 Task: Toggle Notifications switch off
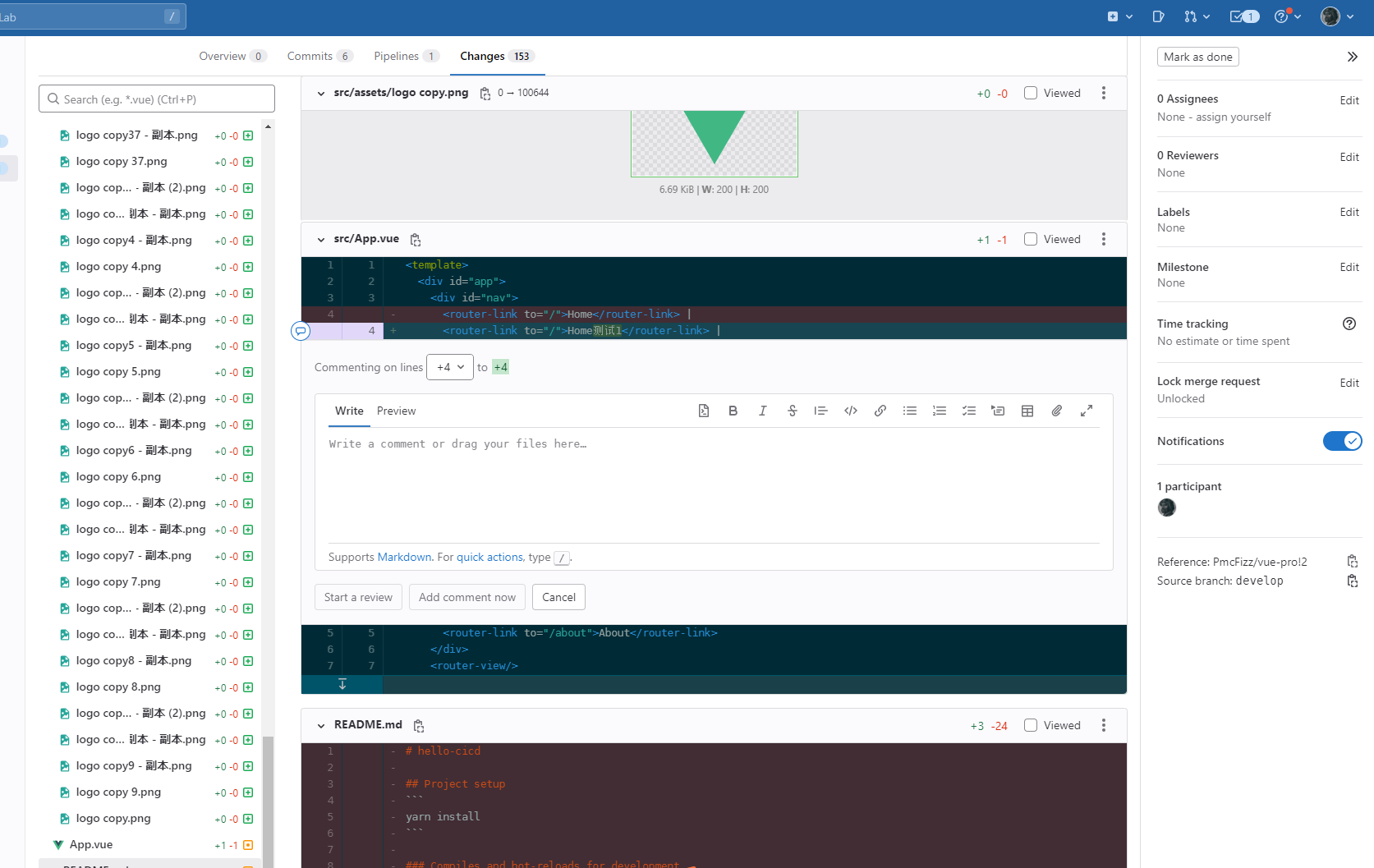point(1342,441)
